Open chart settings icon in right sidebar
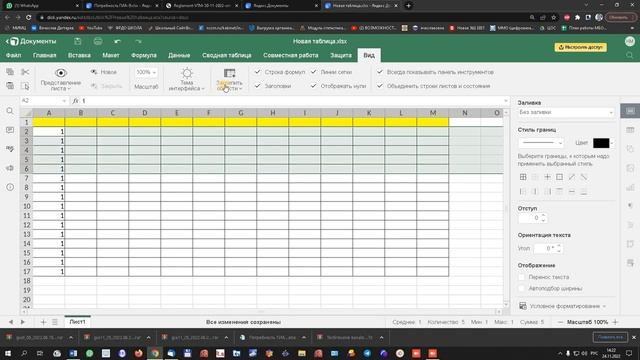Screen dimensions: 640x360 (630, 187)
